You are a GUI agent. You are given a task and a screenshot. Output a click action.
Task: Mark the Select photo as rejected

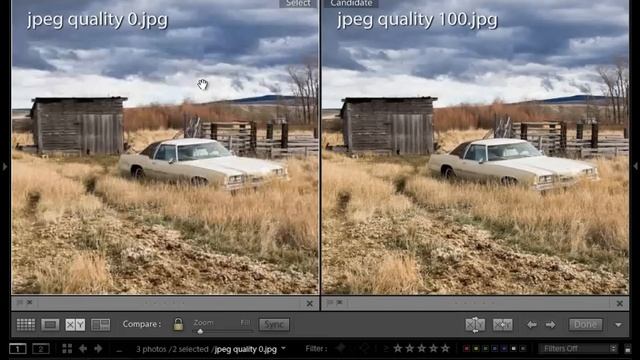(29, 302)
